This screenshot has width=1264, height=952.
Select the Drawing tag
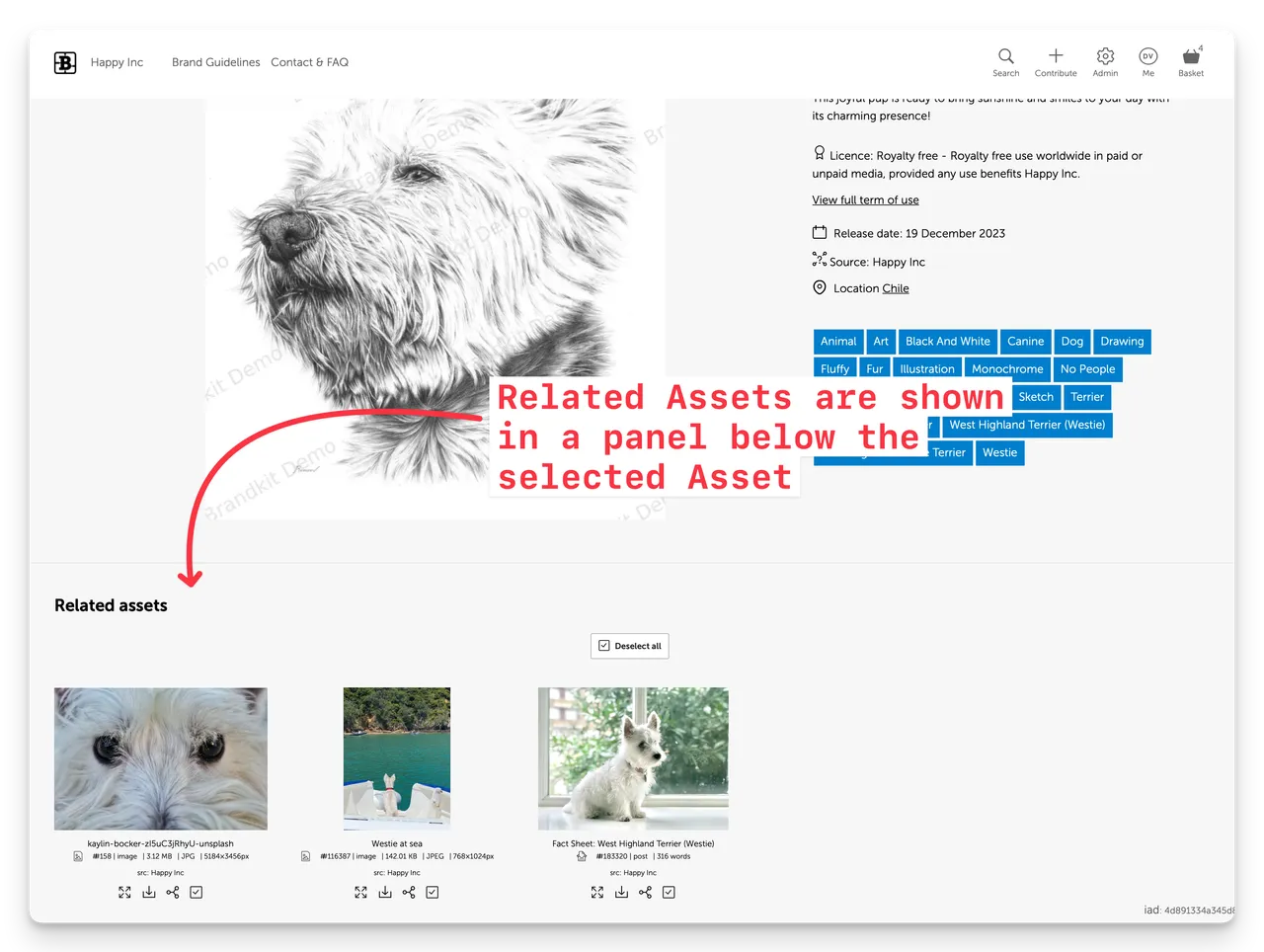coord(1122,342)
